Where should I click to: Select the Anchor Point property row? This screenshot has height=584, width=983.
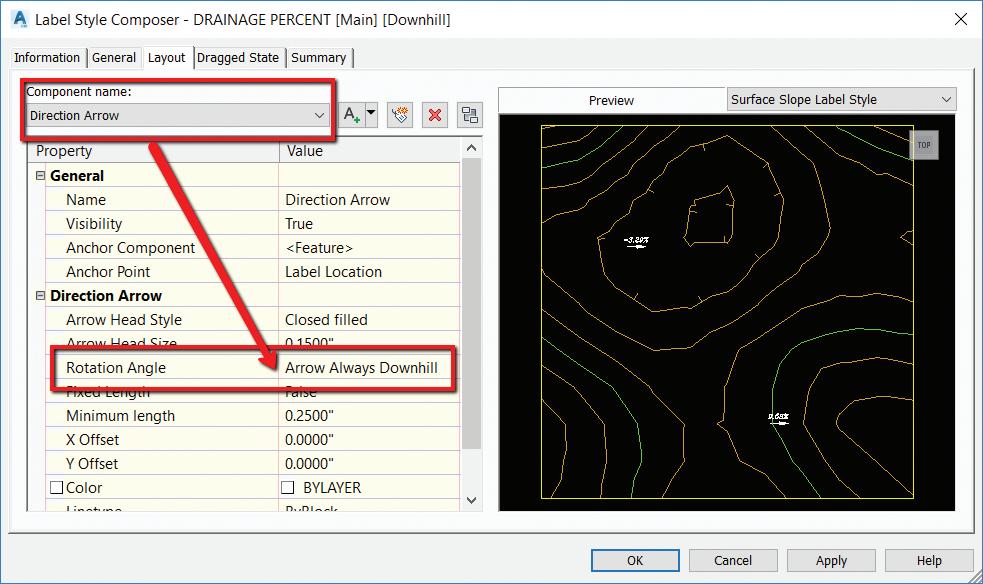click(253, 272)
